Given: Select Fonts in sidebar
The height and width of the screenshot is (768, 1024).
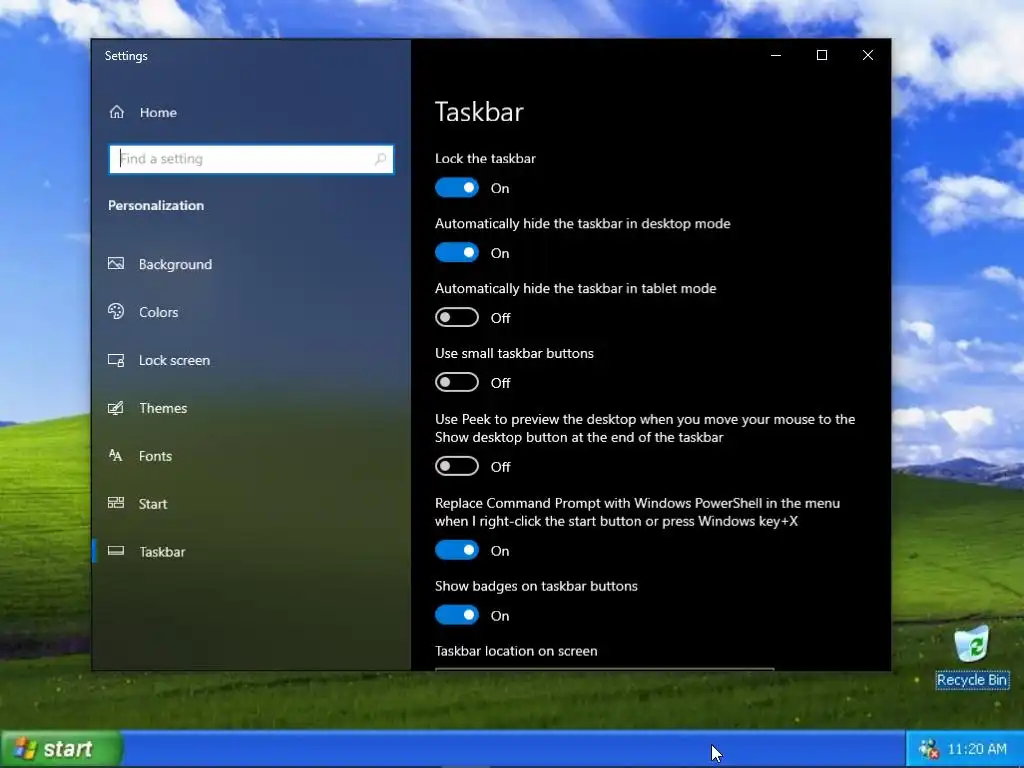Looking at the screenshot, I should (155, 456).
